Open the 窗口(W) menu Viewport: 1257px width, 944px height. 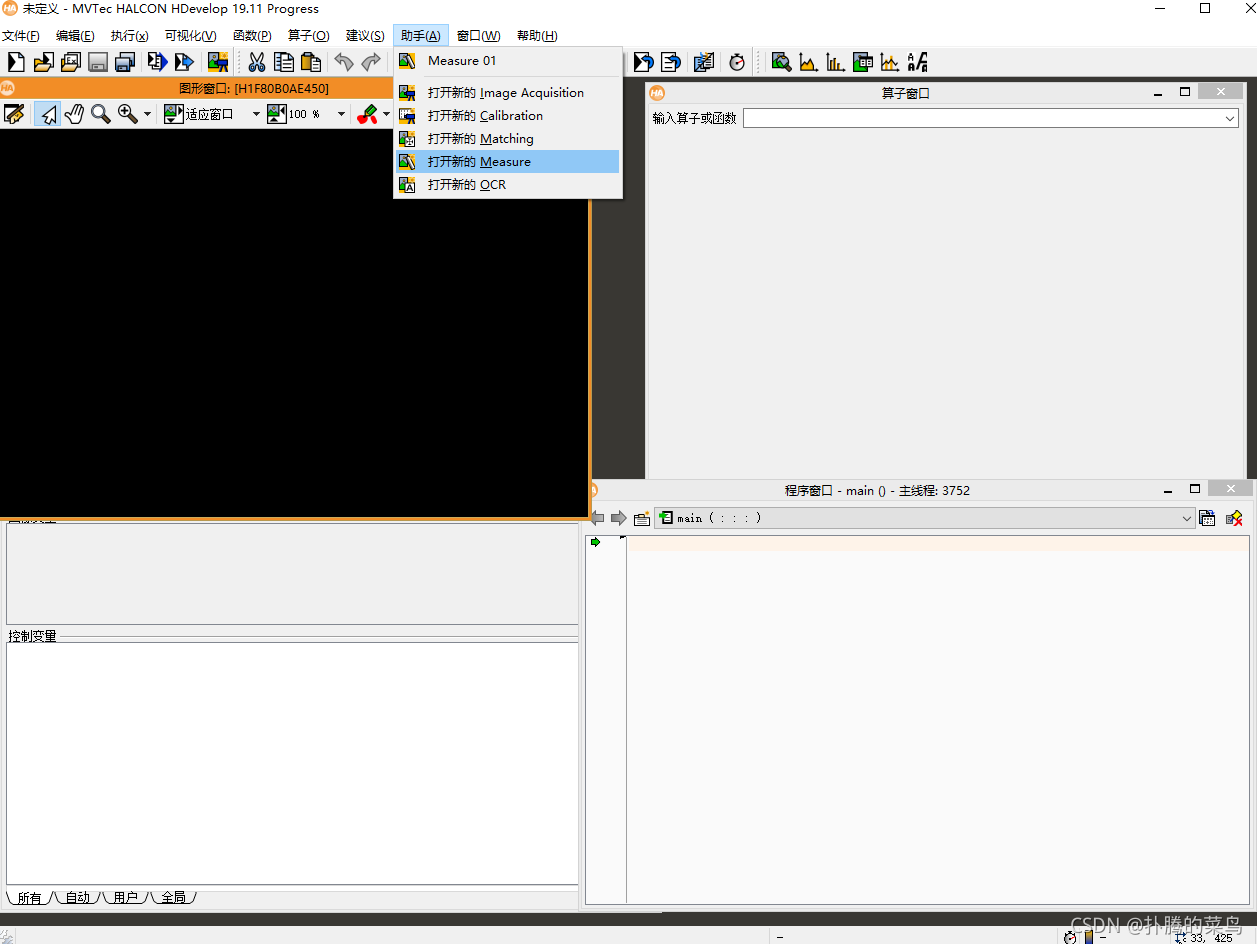[x=478, y=36]
